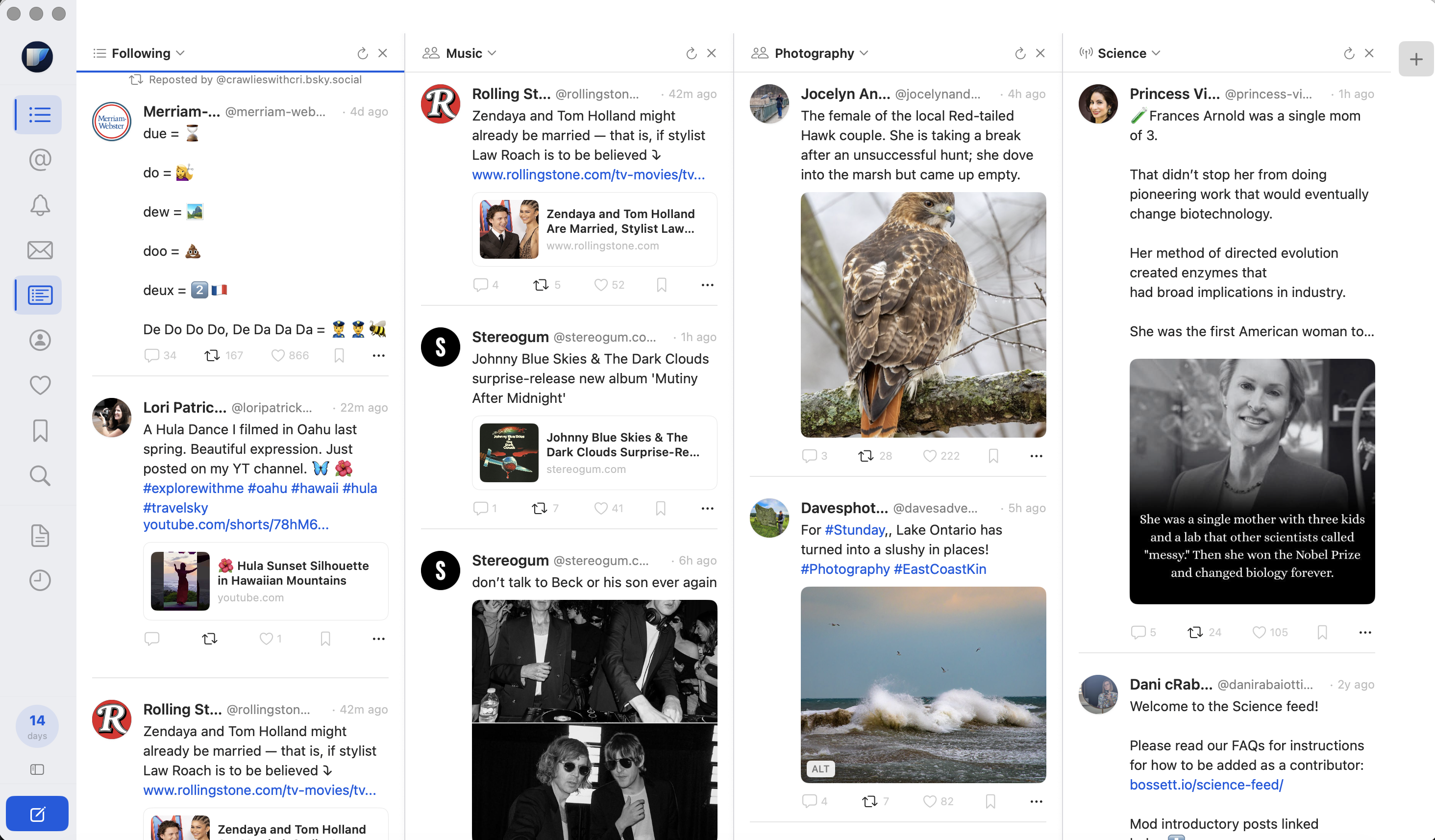Screen dimensions: 1435x840
Task: Add a new column with plus button
Action: [1415, 59]
